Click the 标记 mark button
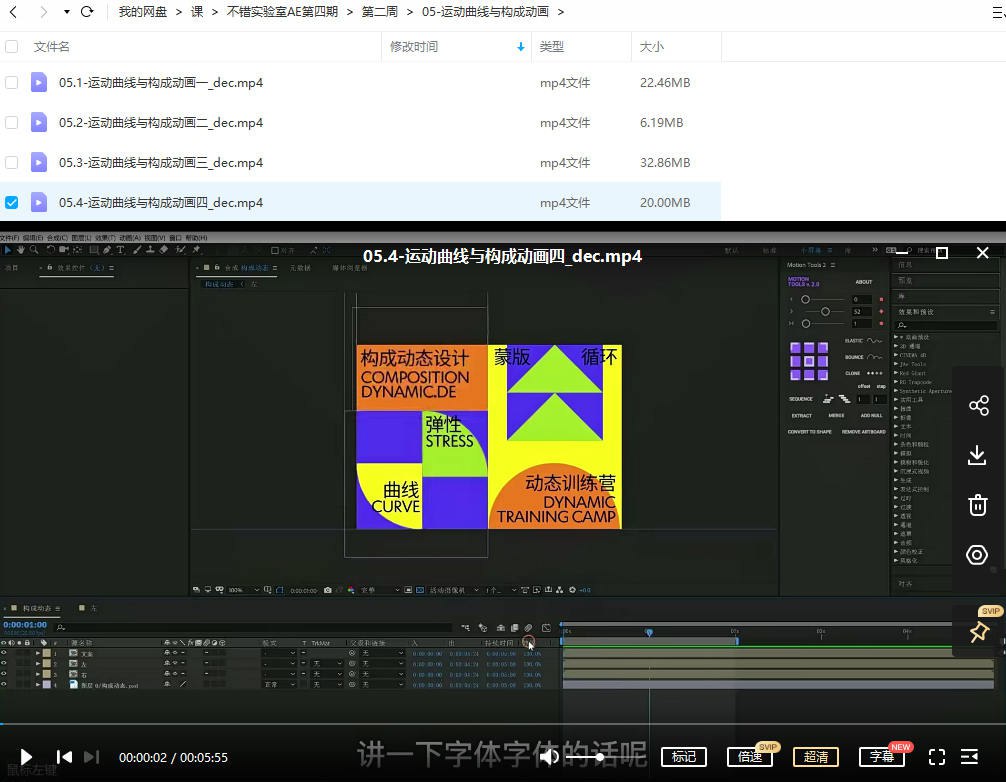This screenshot has height=782, width=1006. (x=684, y=757)
